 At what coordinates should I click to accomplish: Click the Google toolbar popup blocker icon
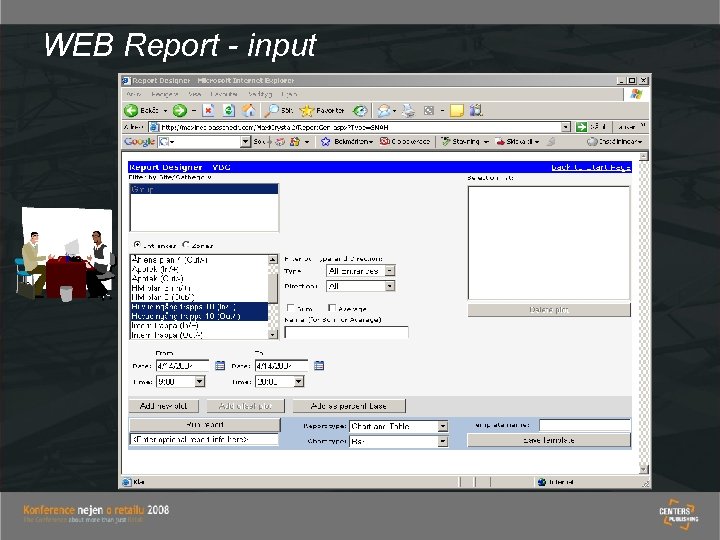(385, 142)
